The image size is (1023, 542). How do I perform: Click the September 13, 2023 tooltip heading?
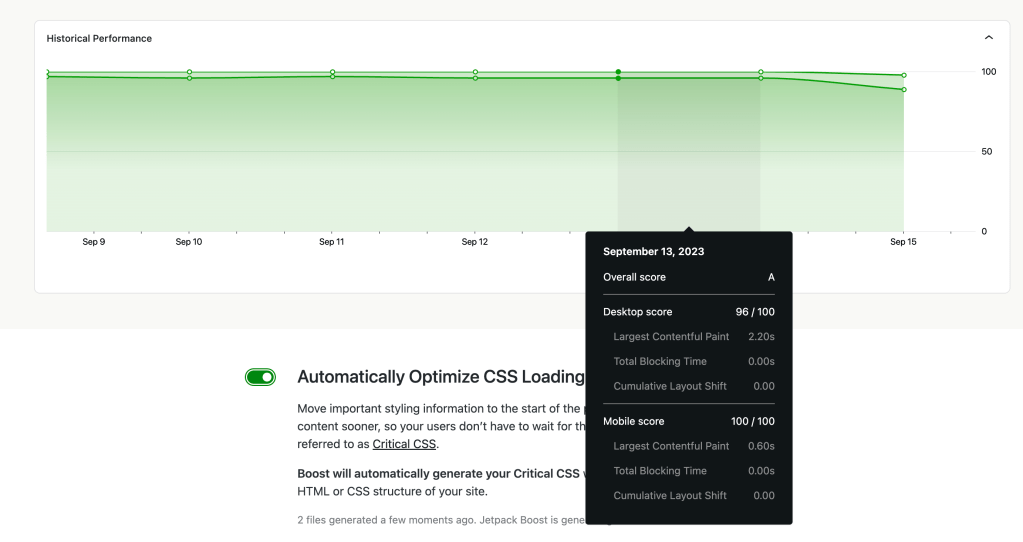pyautogui.click(x=653, y=252)
